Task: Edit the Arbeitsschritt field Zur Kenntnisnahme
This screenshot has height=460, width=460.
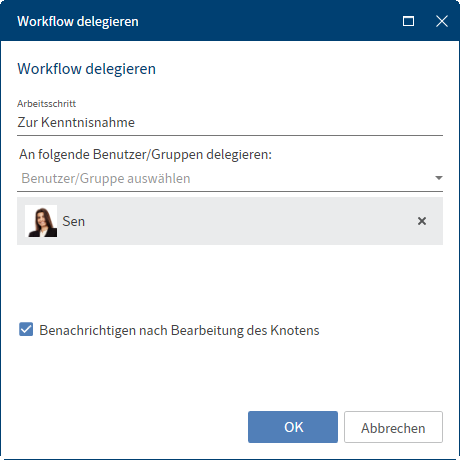Action: (x=230, y=122)
